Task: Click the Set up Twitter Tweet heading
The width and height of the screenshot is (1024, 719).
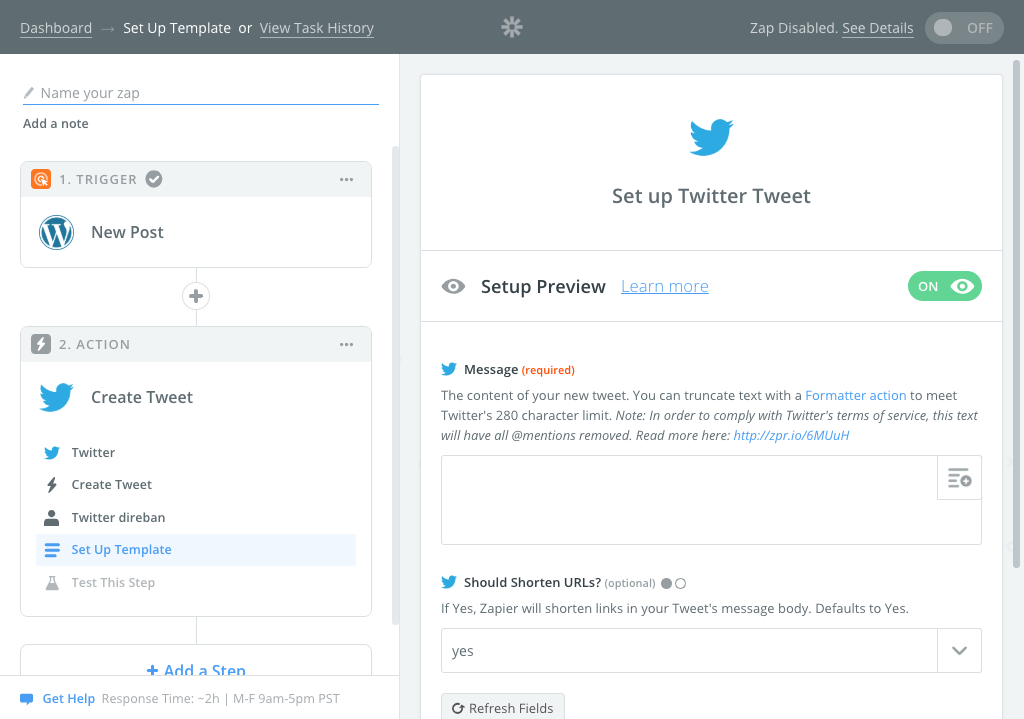Action: [x=711, y=196]
